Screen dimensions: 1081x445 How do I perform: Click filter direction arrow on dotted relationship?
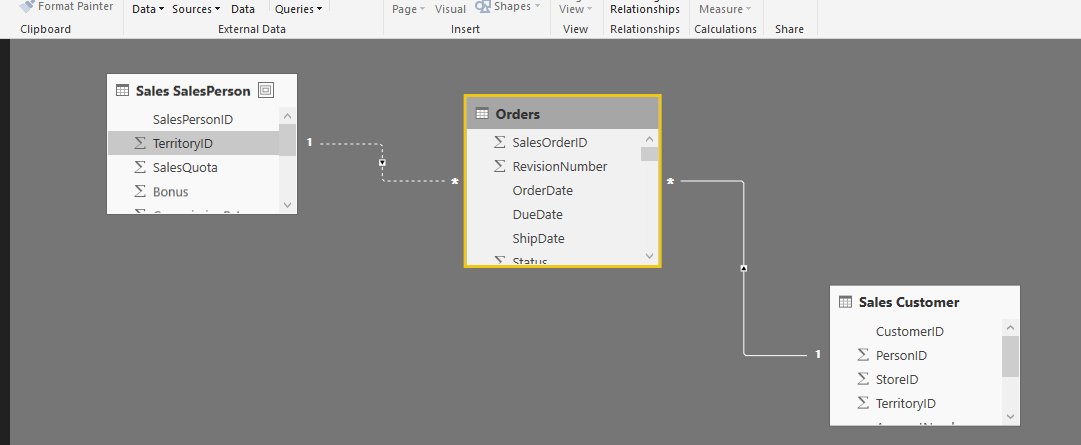(383, 163)
